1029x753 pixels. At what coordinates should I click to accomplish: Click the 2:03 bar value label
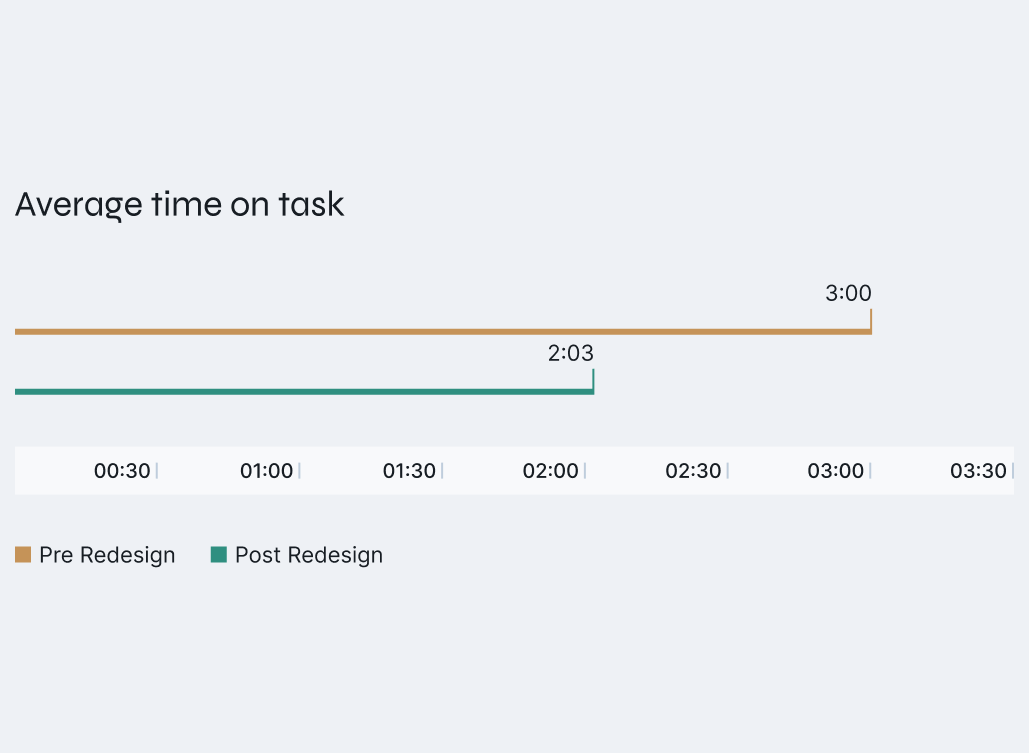570,353
